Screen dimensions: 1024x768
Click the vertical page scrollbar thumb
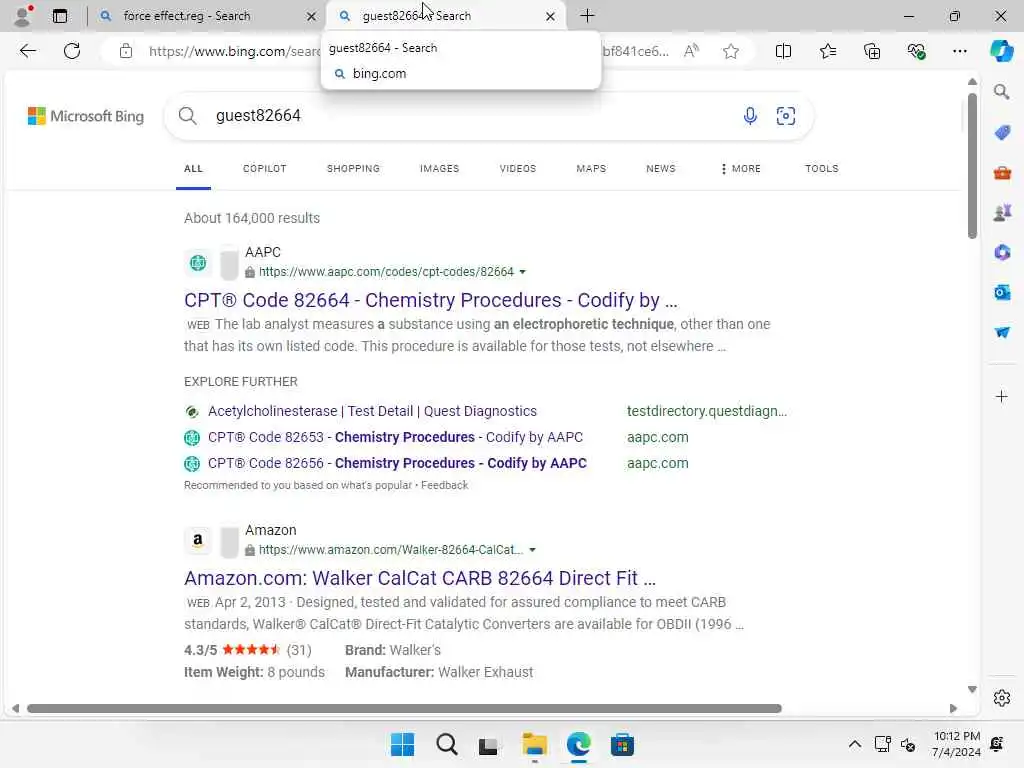click(972, 167)
